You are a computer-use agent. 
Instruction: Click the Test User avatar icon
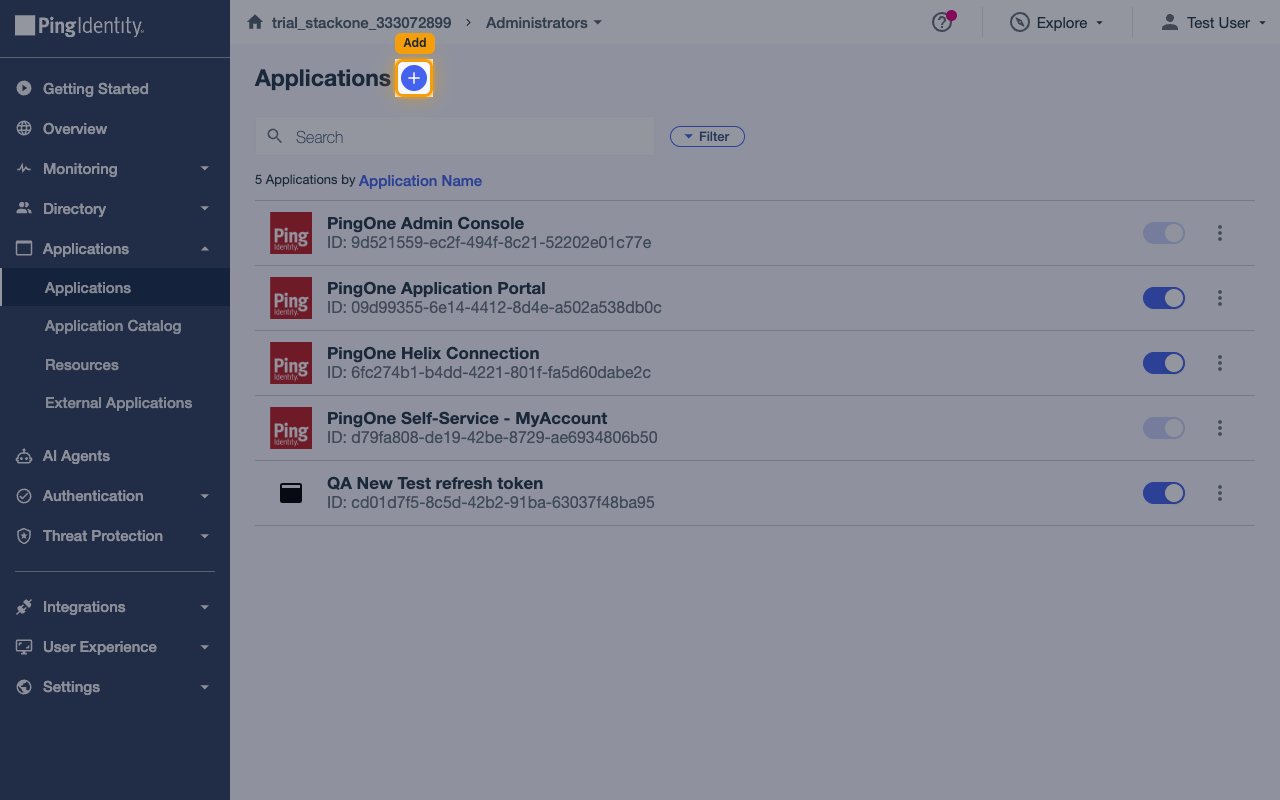(x=1169, y=22)
